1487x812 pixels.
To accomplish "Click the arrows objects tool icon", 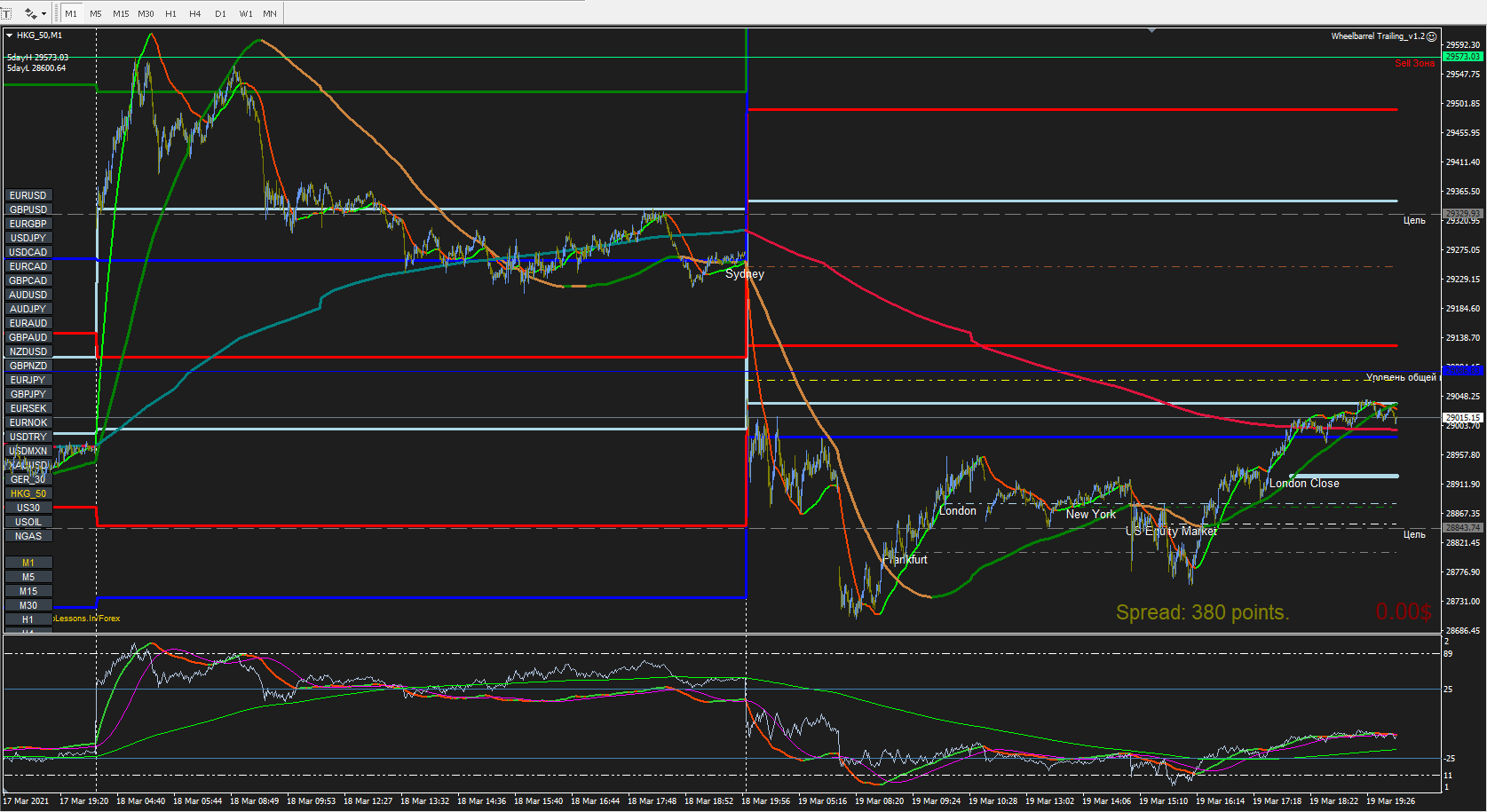I will pos(31,13).
